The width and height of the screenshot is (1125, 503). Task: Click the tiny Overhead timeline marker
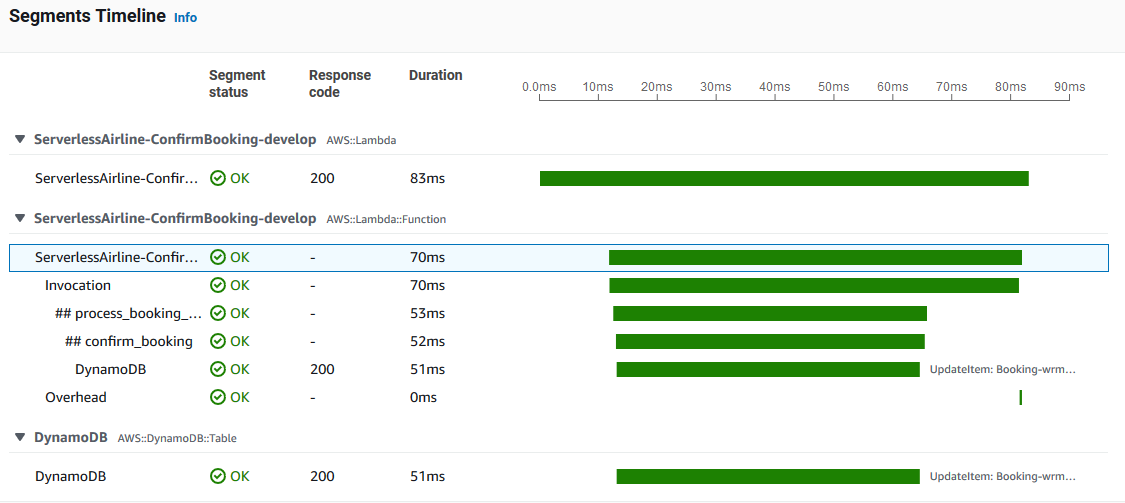1020,397
